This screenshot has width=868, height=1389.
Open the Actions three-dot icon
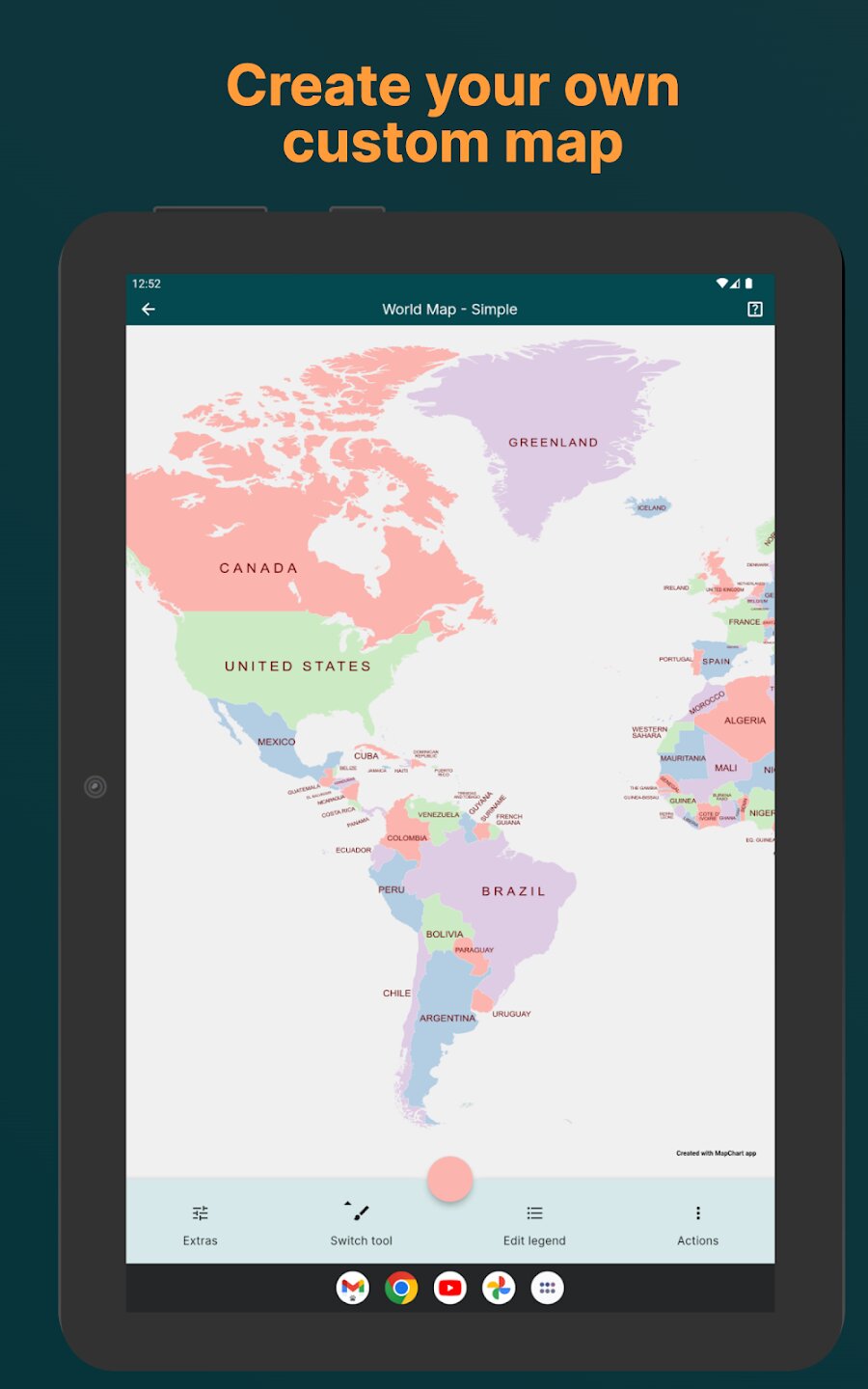coord(697,1212)
